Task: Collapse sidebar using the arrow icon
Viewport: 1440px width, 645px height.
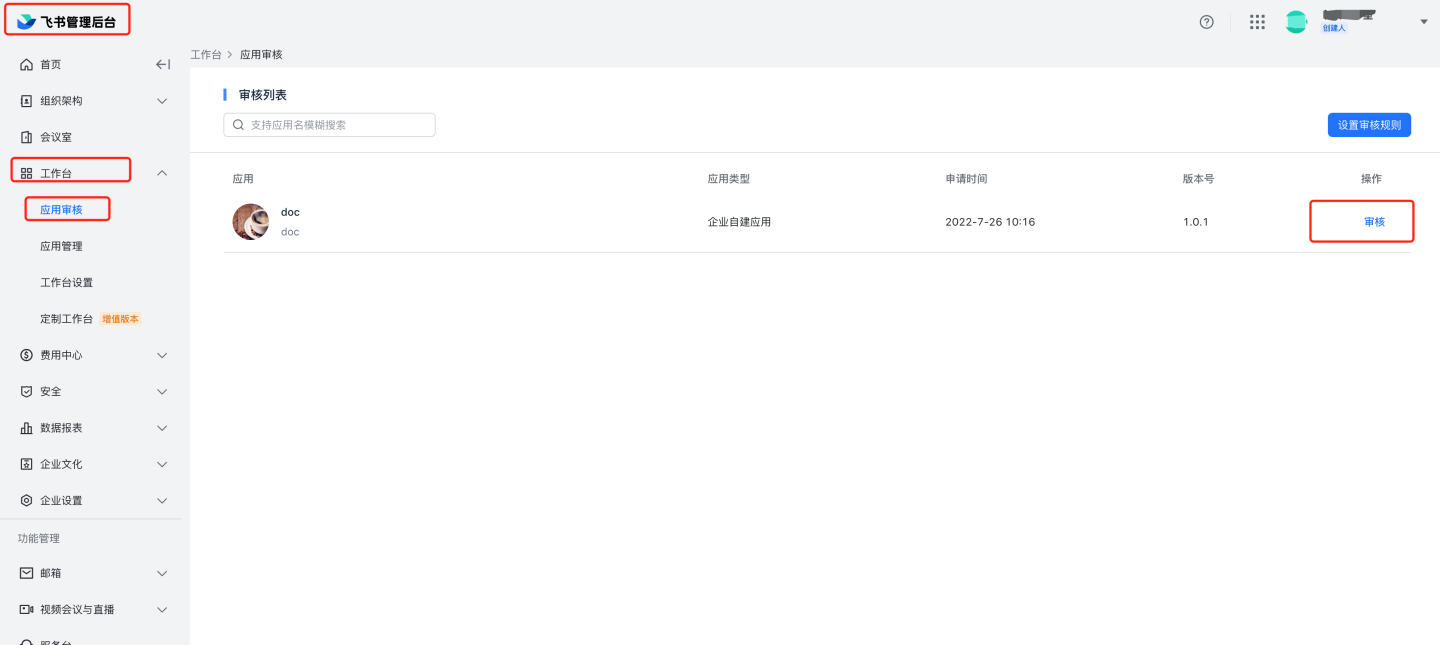Action: point(162,65)
